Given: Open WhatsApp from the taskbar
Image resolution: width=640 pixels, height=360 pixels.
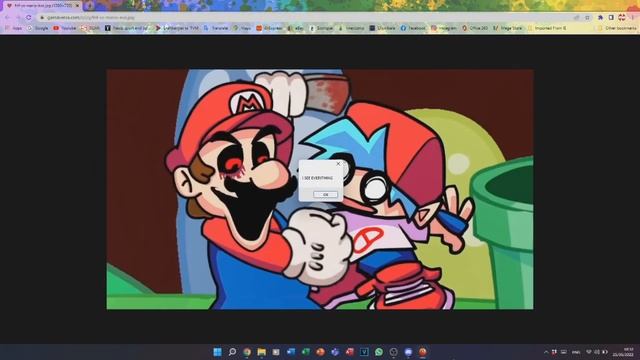Looking at the screenshot, I should tap(379, 352).
